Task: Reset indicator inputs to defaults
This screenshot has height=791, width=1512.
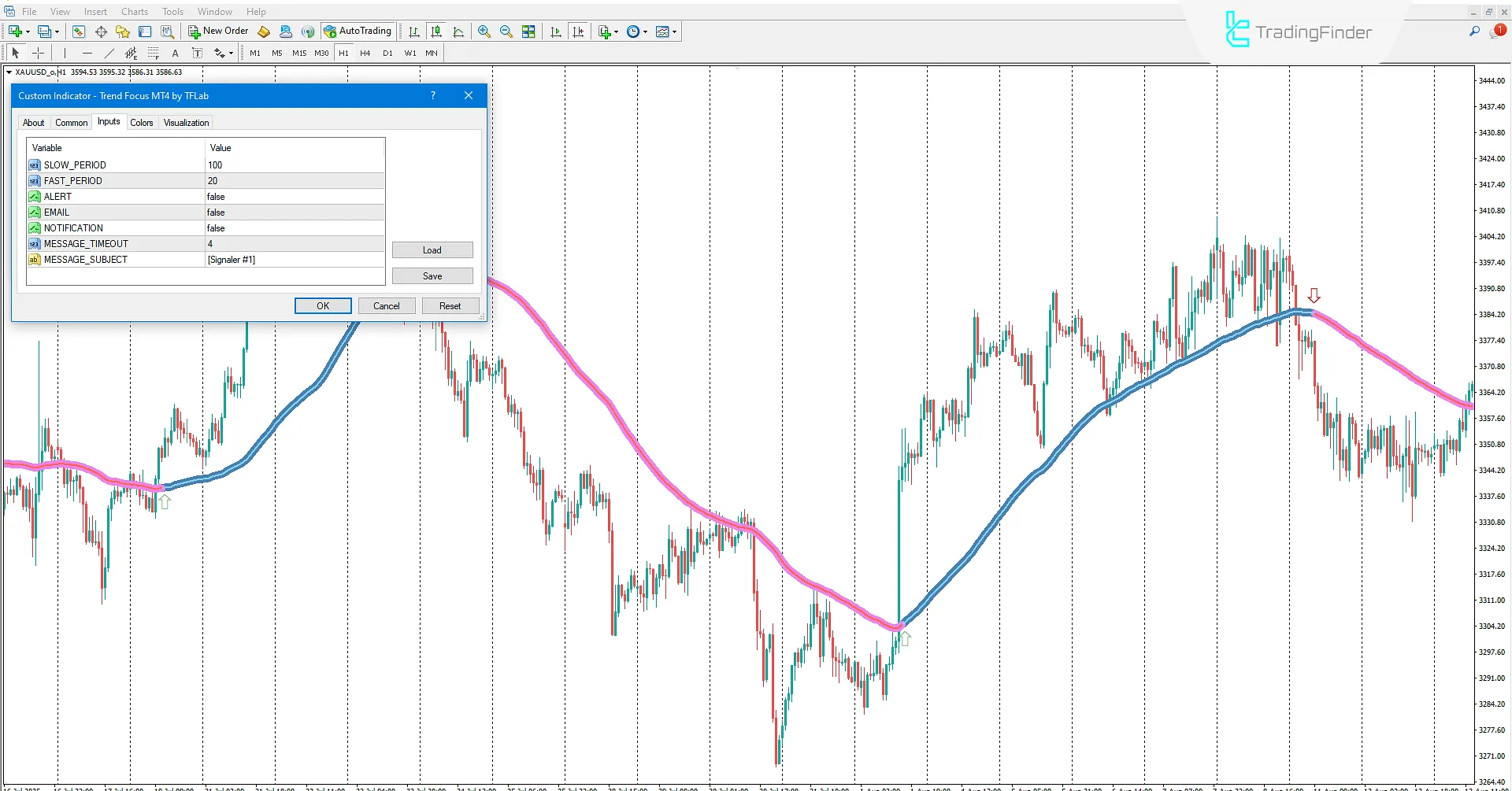Action: 450,305
